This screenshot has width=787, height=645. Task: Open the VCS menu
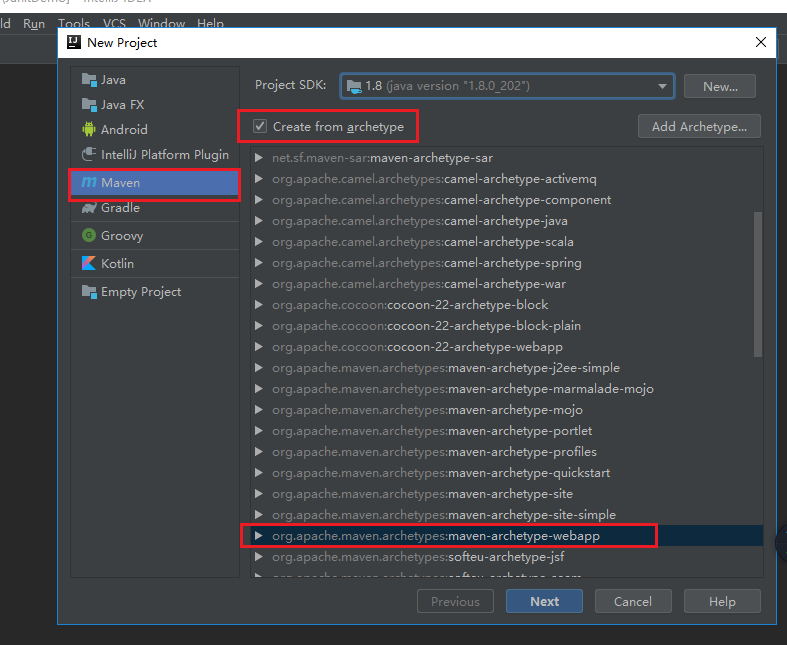(x=114, y=24)
